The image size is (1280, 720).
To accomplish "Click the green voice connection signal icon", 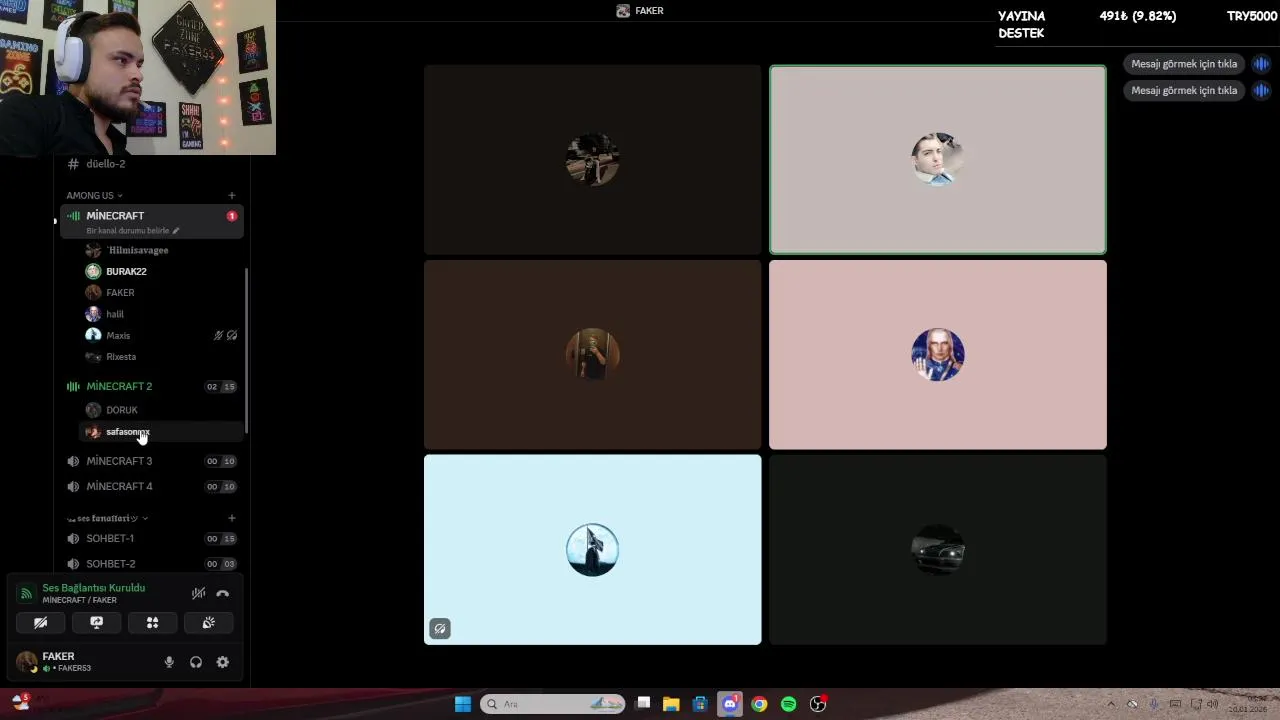I will pos(27,594).
